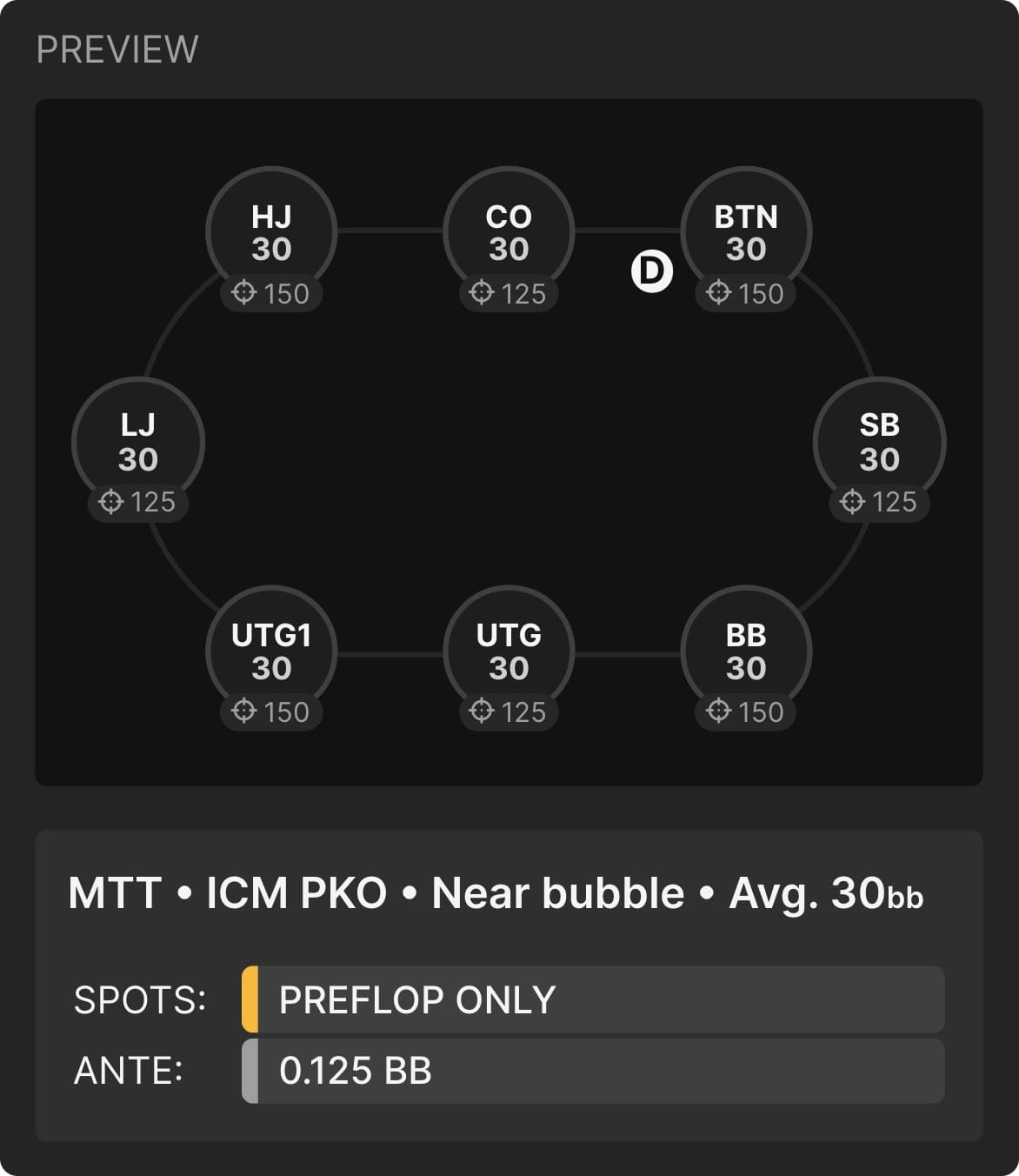The height and width of the screenshot is (1176, 1019).
Task: Select the BTN seat circle
Action: [x=746, y=232]
